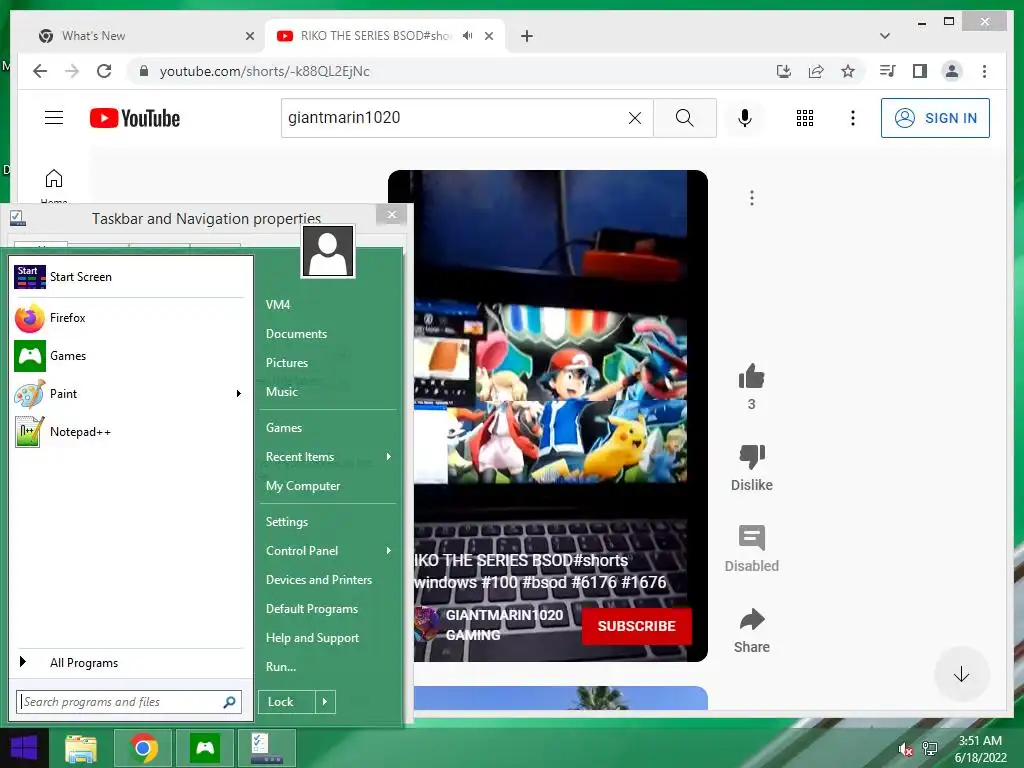
Task: Click the Home icon in YouTube sidebar
Action: (54, 179)
